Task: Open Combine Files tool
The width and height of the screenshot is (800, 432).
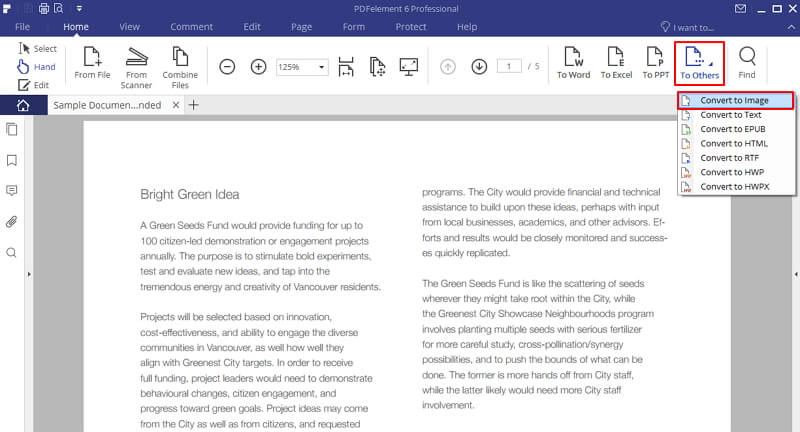Action: tap(180, 68)
